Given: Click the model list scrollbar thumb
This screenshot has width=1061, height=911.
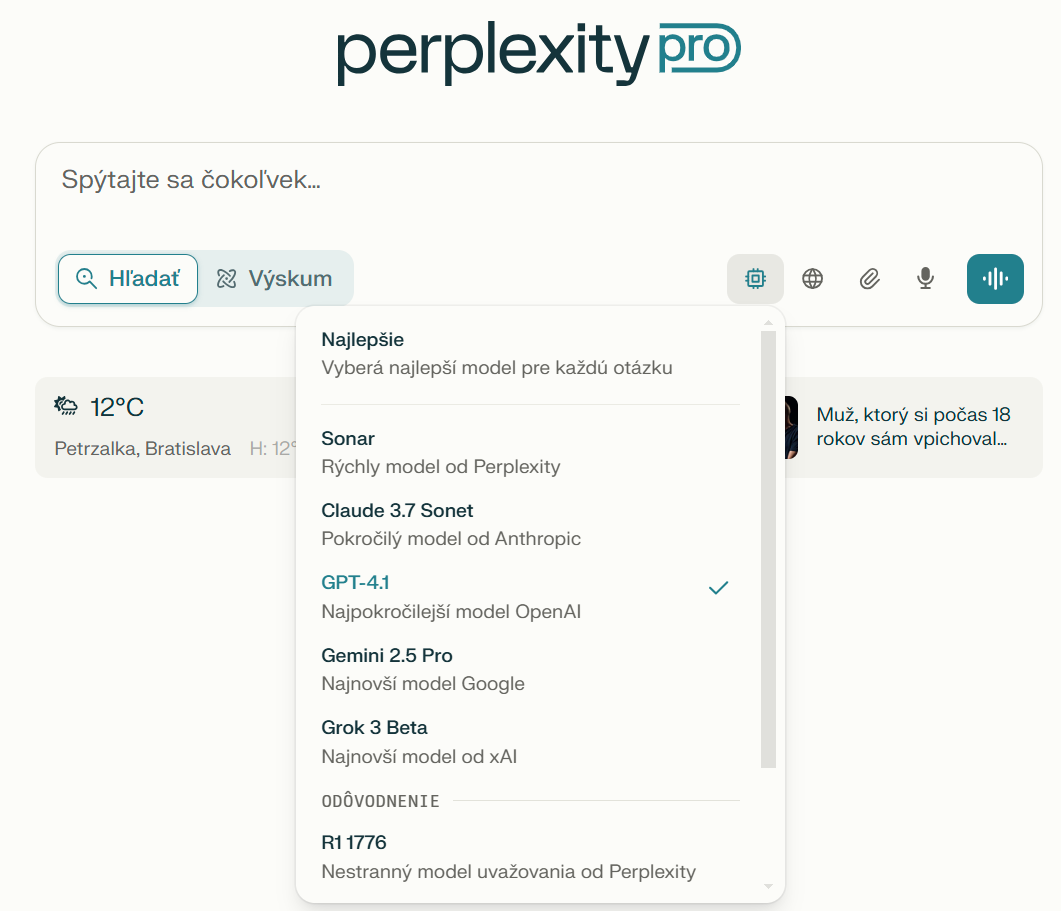Looking at the screenshot, I should click(x=768, y=550).
